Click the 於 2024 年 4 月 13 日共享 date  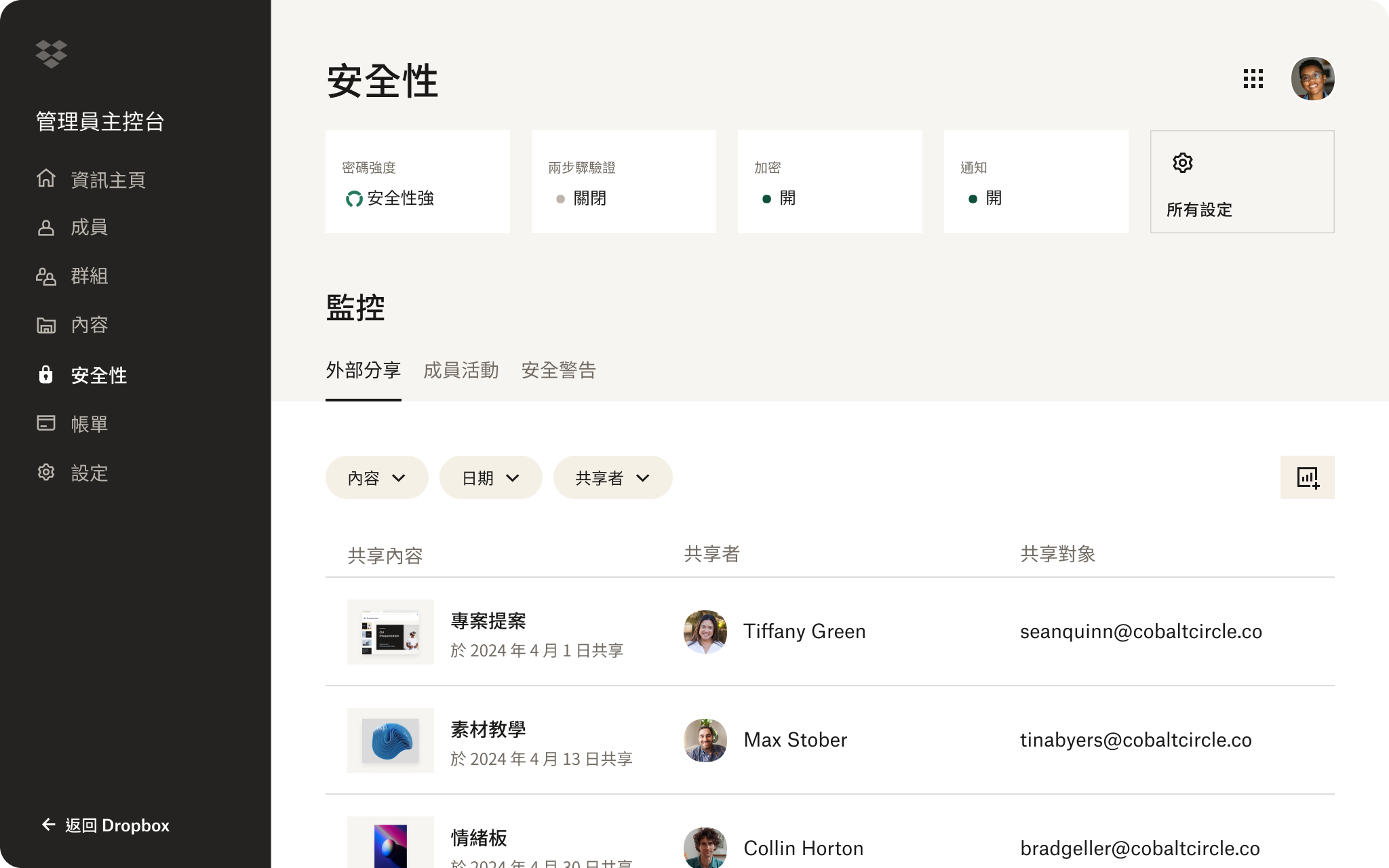click(x=542, y=759)
